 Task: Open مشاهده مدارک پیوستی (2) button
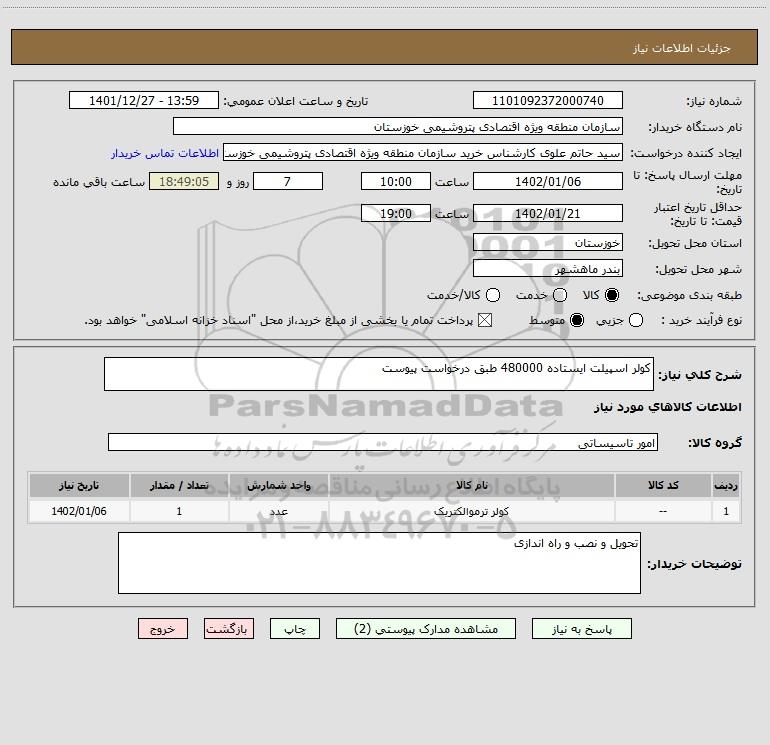pos(426,629)
